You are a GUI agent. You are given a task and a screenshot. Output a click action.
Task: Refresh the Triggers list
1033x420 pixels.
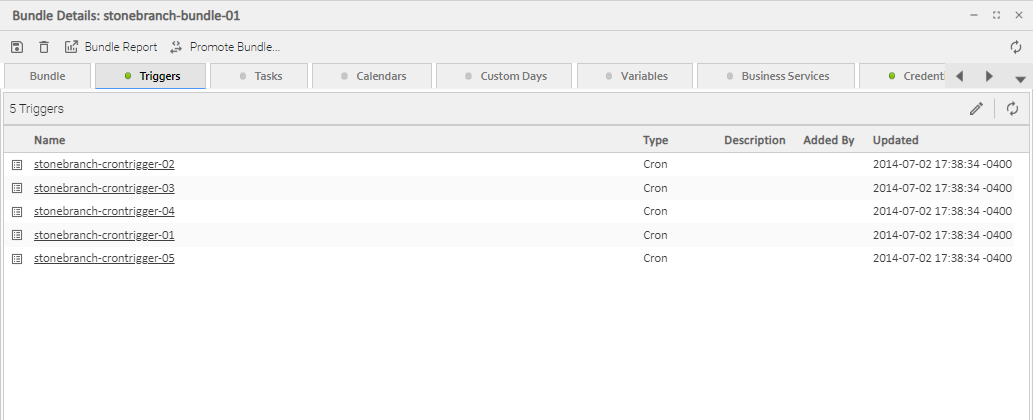point(1012,109)
